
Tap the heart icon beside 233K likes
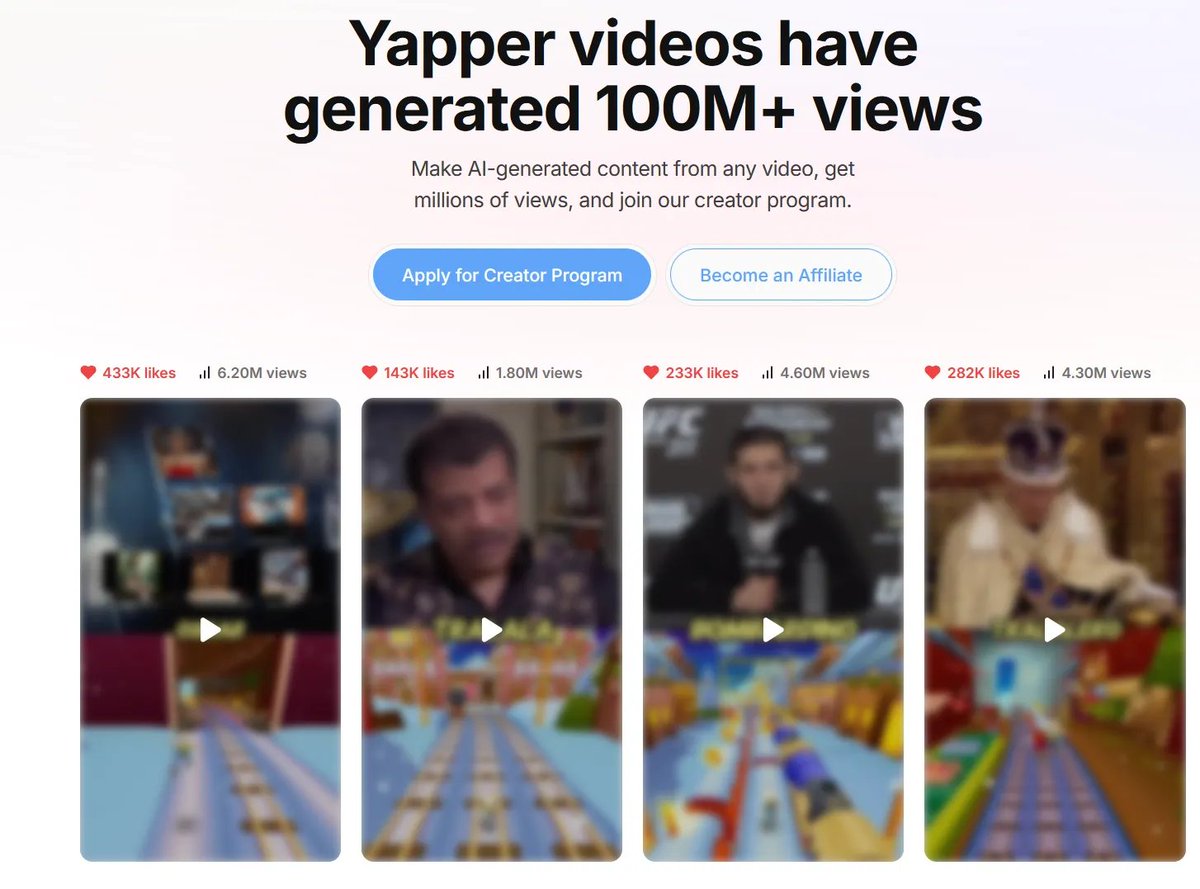[x=651, y=373]
